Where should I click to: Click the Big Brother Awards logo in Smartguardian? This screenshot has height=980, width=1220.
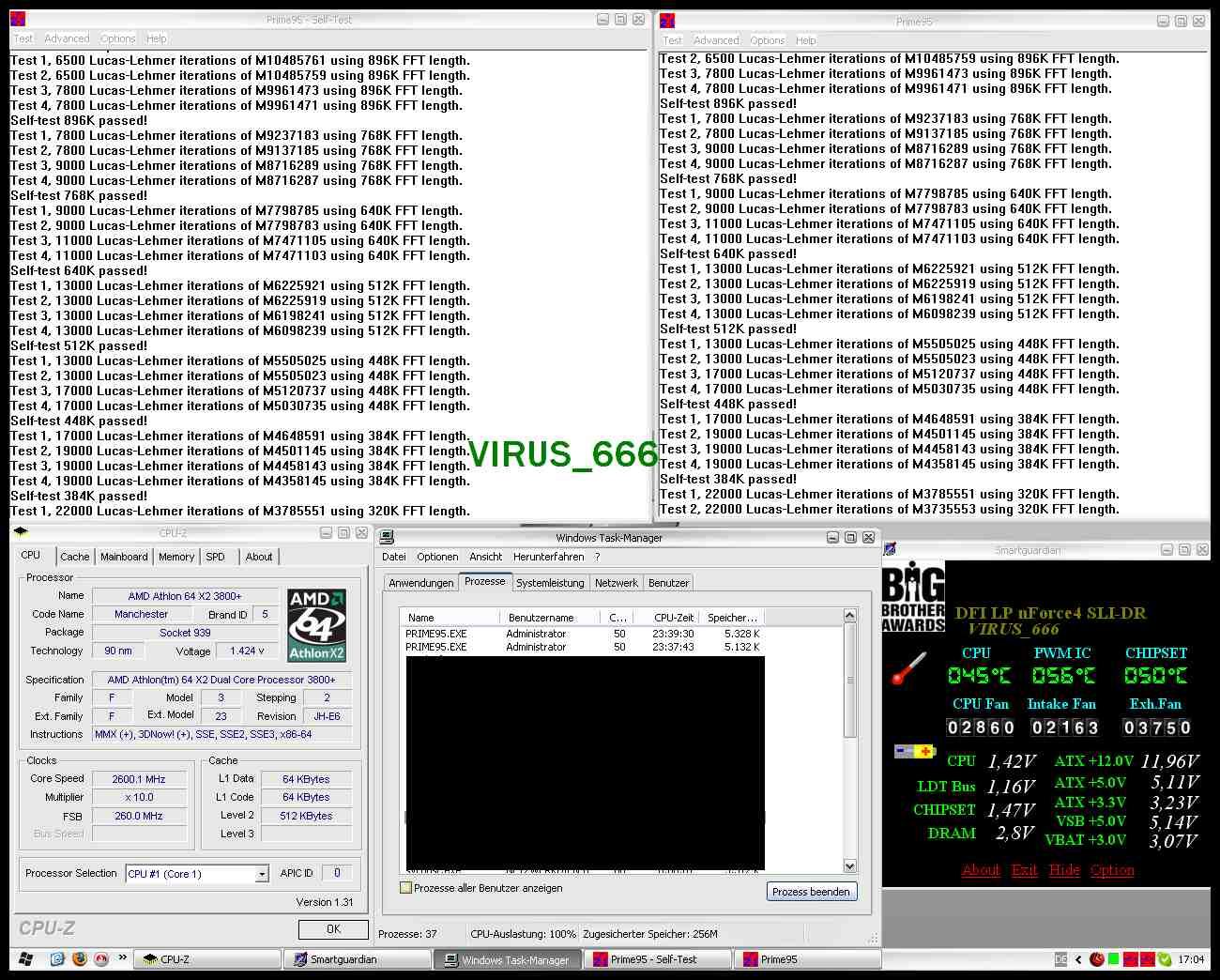[x=913, y=598]
